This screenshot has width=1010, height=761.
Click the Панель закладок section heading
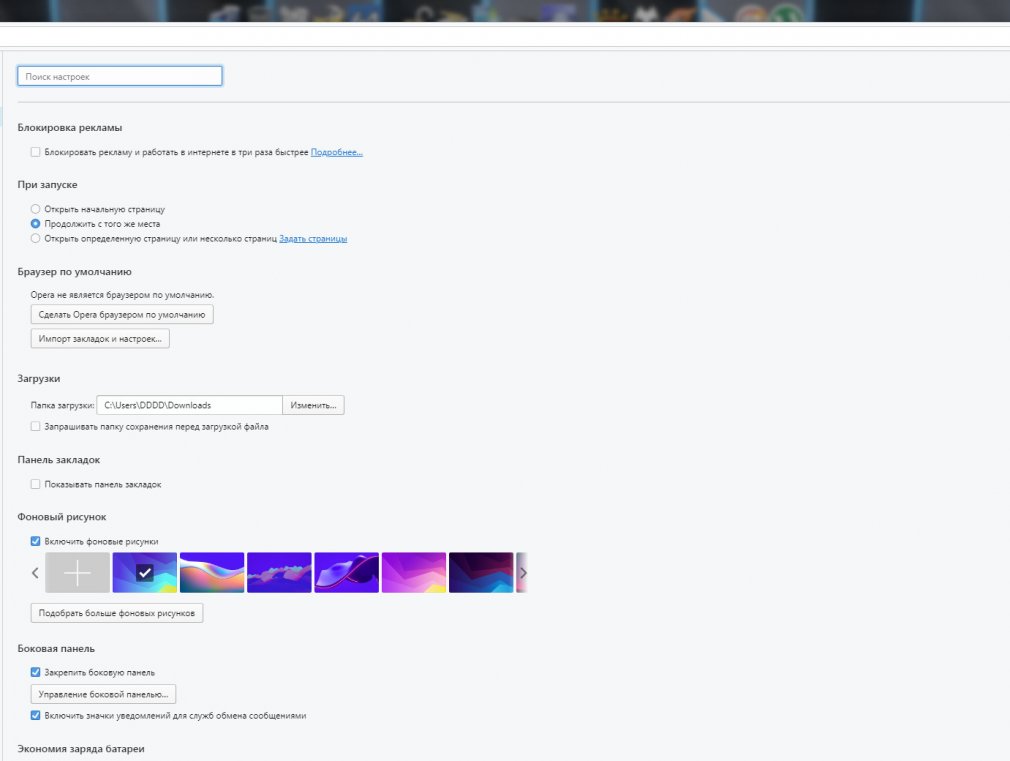(59, 460)
